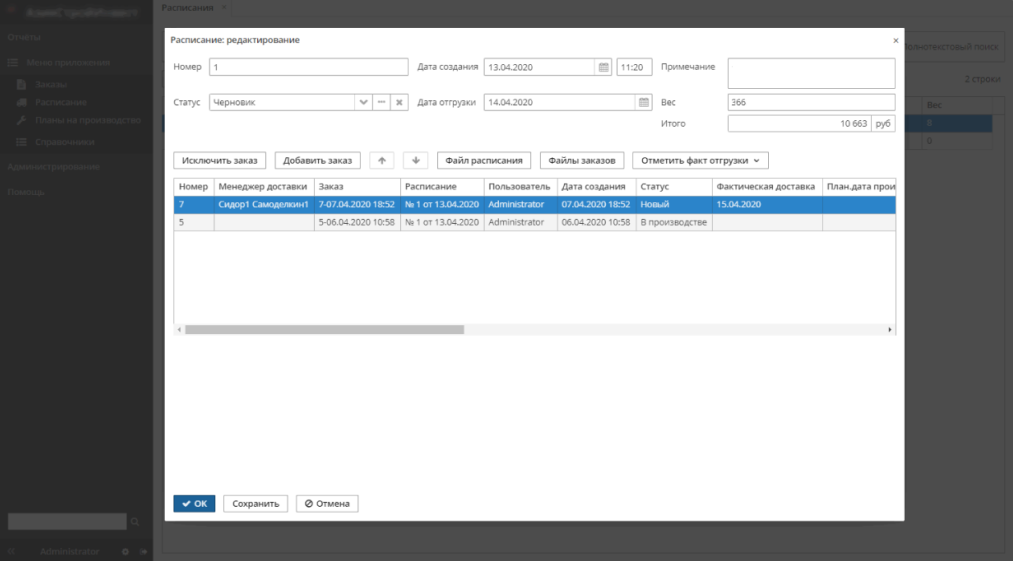Click the ellipsis lookup button beside Статус
Image resolution: width=1013 pixels, height=561 pixels.
pyautogui.click(x=381, y=102)
